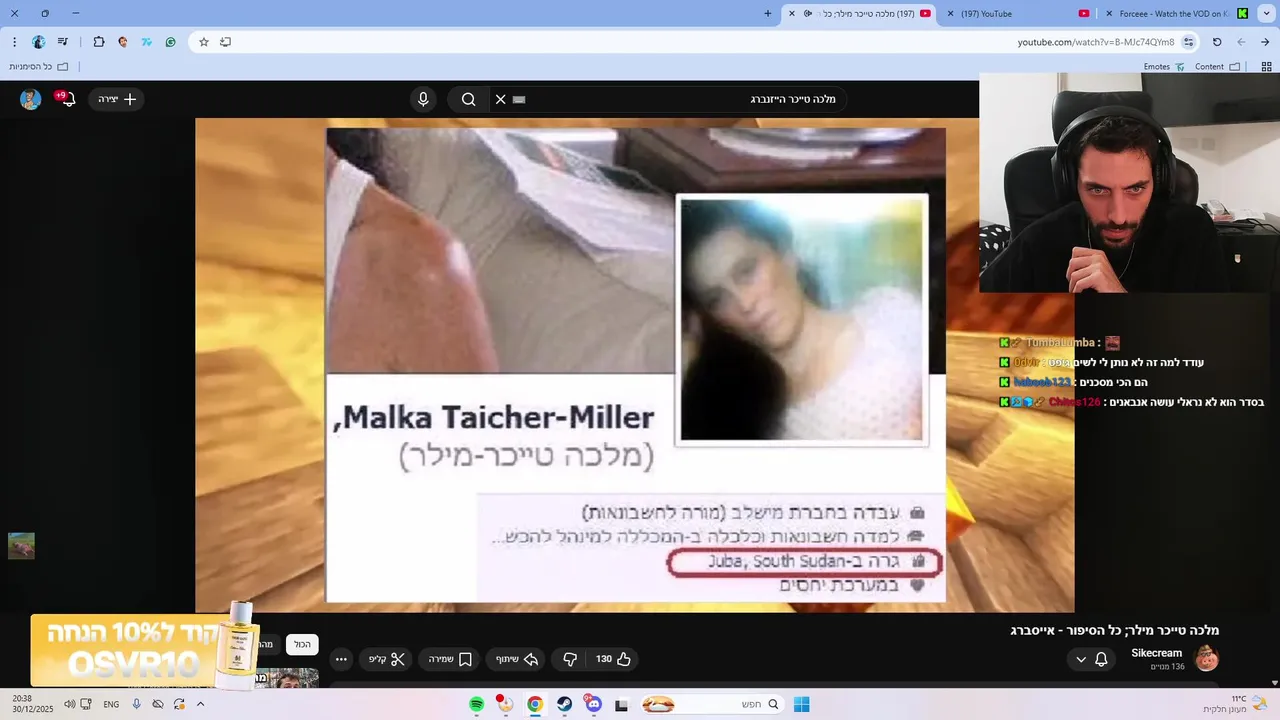Click the שיתוף share button
1280x720 pixels.
pyautogui.click(x=517, y=659)
